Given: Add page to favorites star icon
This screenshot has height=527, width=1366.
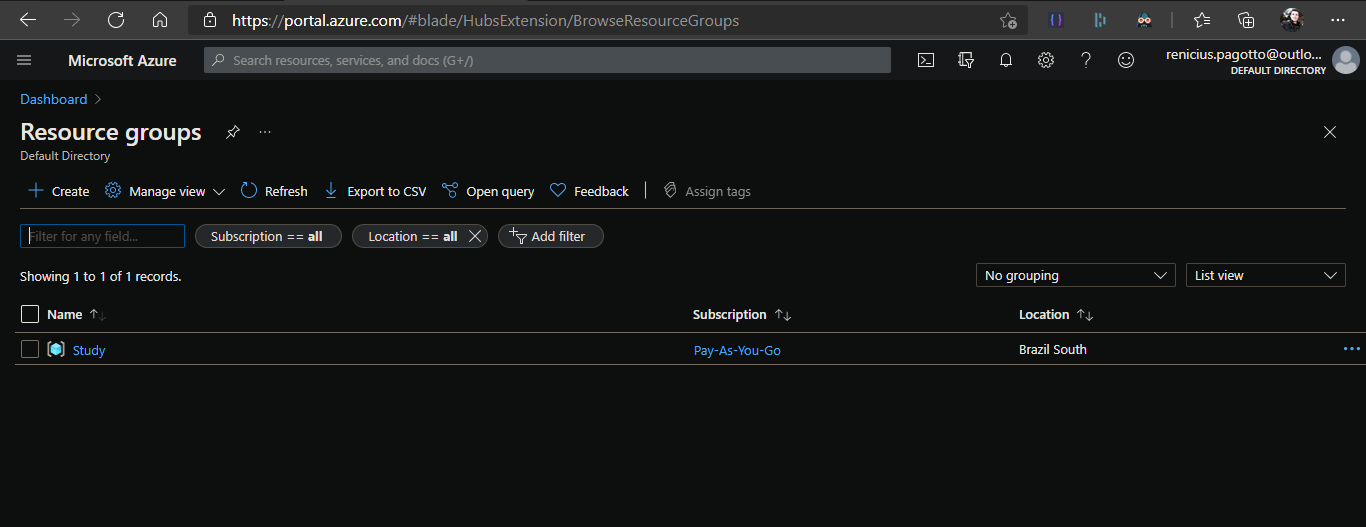Looking at the screenshot, I should click(x=1008, y=20).
